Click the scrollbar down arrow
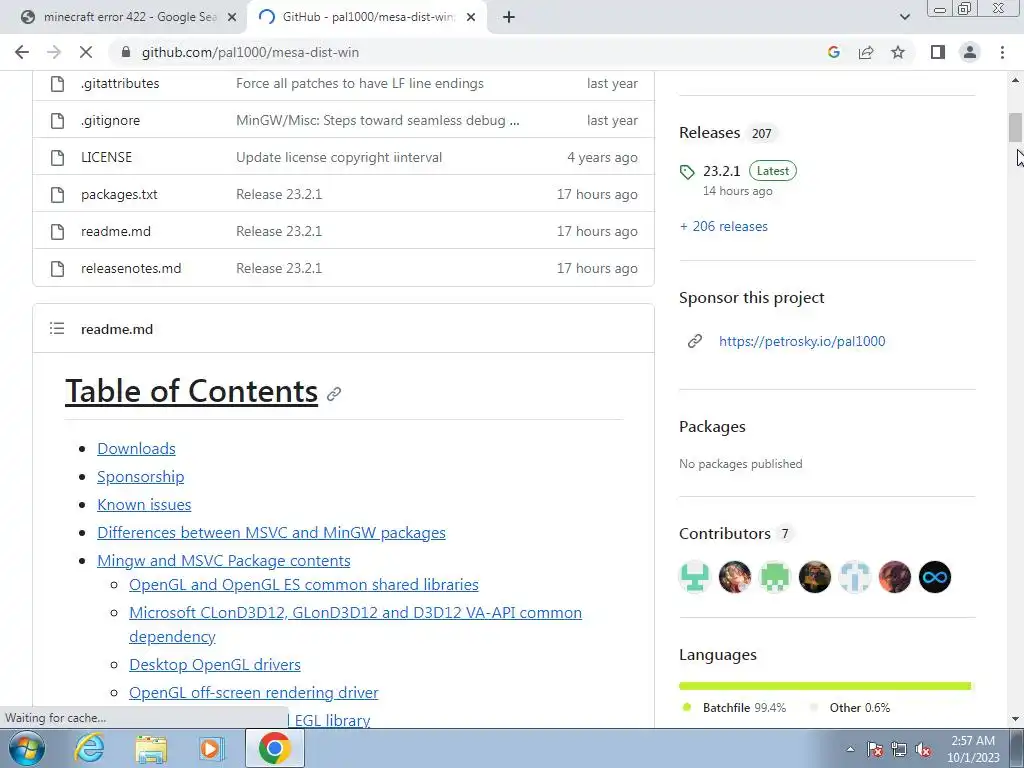Viewport: 1024px width, 768px height. click(x=1015, y=720)
